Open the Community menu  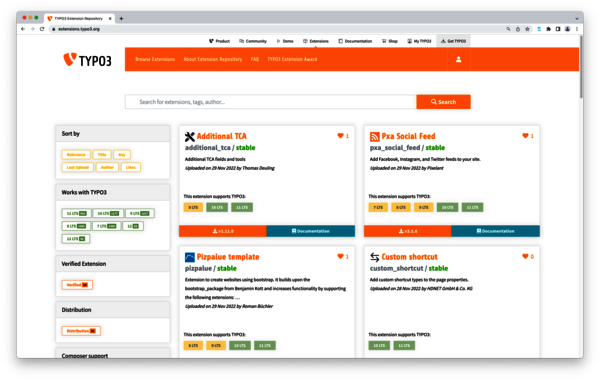(x=253, y=41)
